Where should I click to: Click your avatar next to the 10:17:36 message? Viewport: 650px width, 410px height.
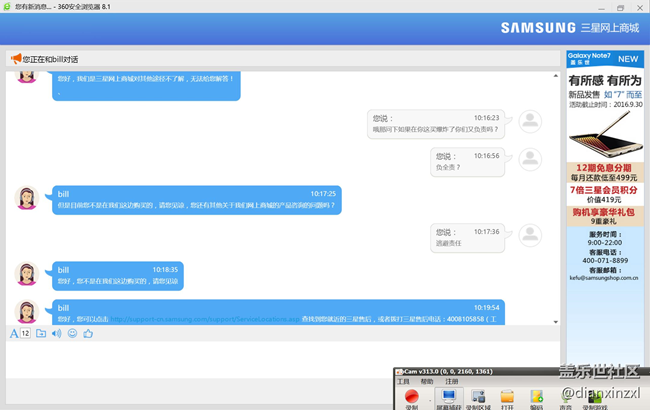[530, 235]
